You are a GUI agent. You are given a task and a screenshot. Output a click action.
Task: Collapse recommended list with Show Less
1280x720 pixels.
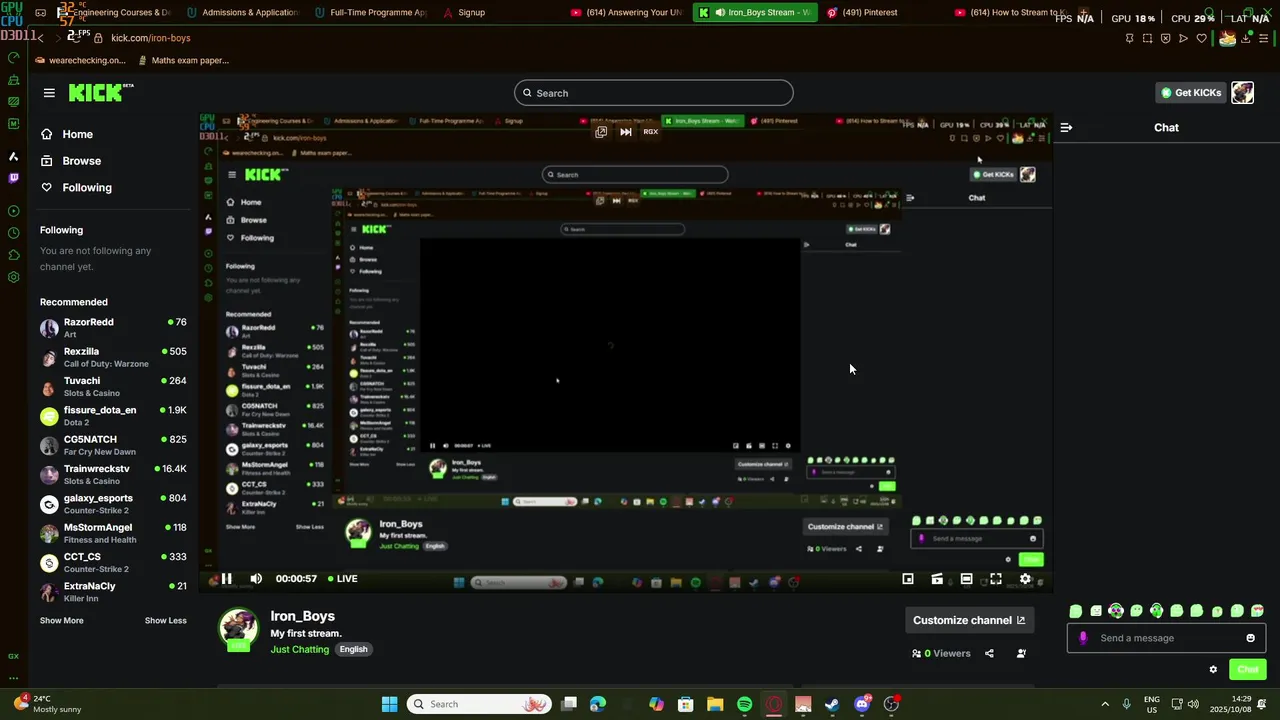click(x=165, y=621)
